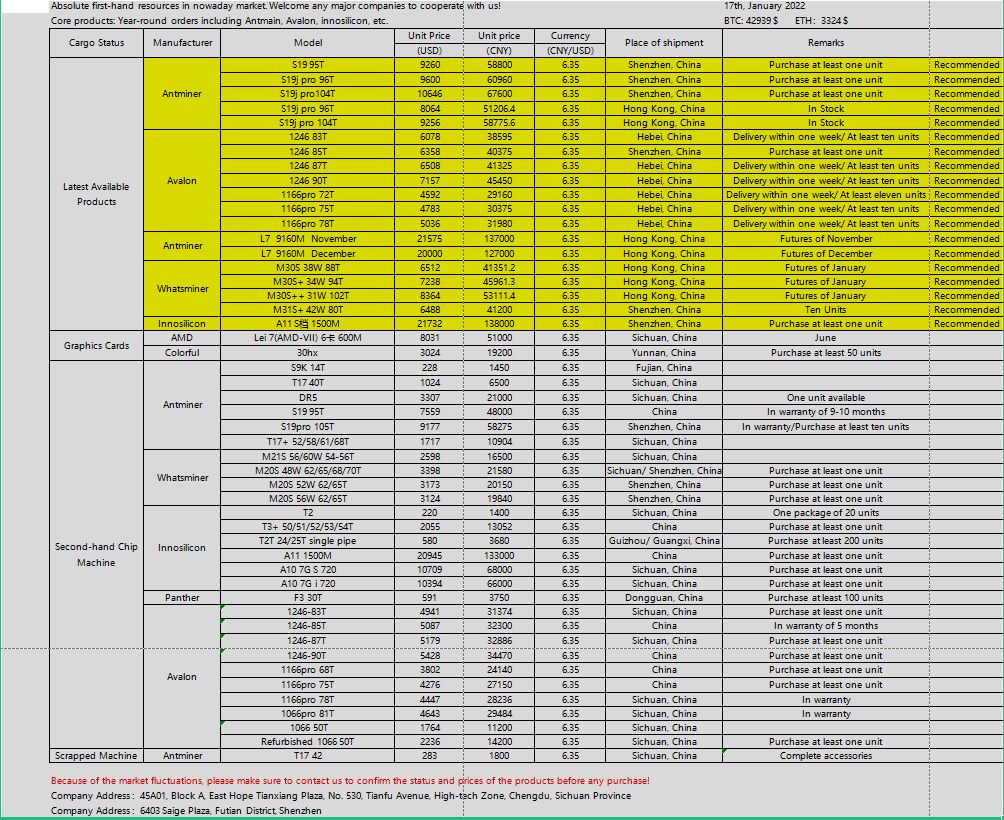1004x820 pixels.
Task: Click the "Ten Units" remark
Action: click(826, 310)
